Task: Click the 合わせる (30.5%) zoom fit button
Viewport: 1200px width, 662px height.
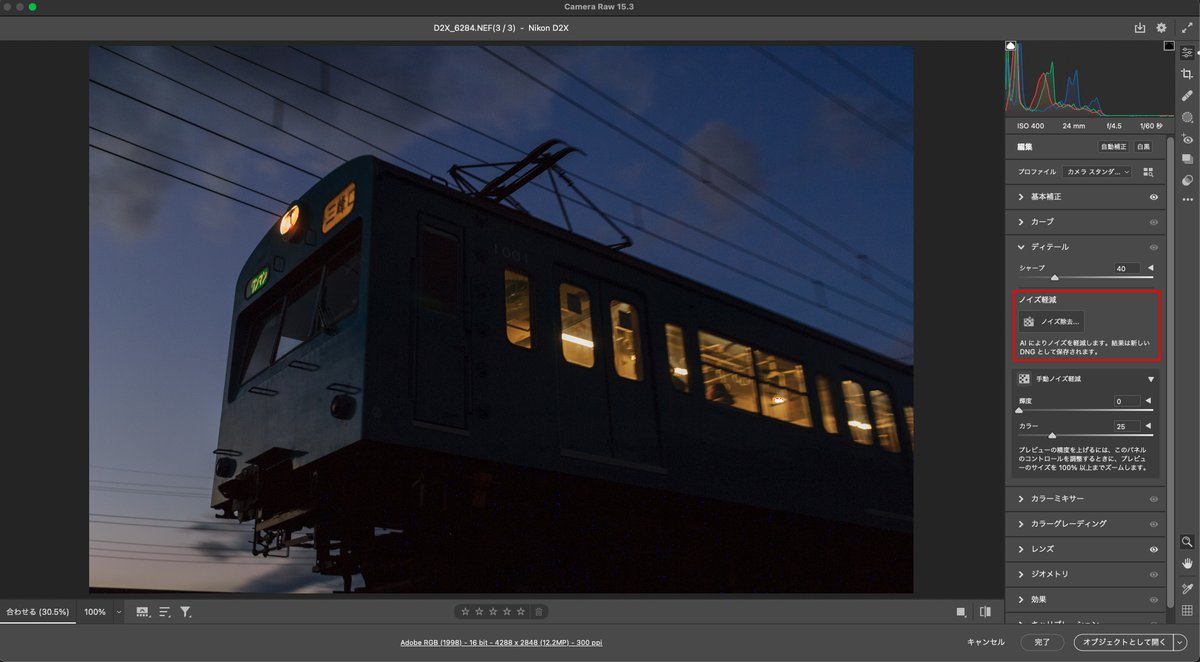Action: [37, 611]
